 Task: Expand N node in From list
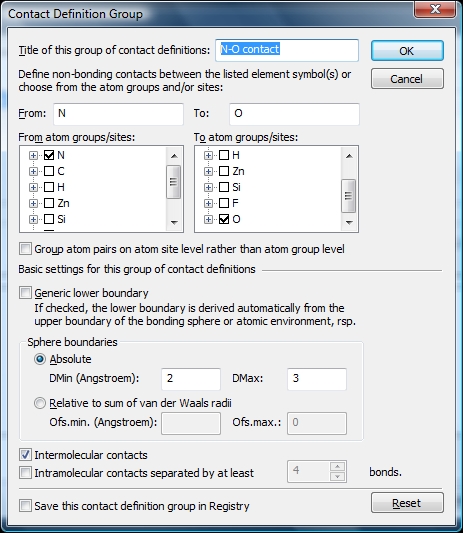(33, 155)
